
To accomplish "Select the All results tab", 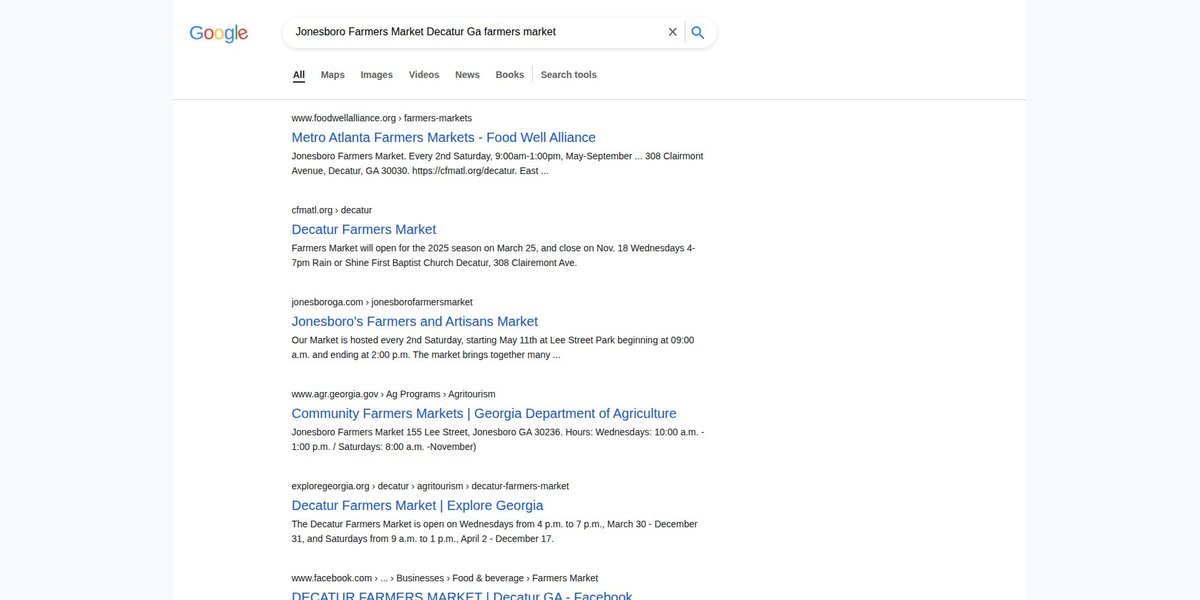I will pyautogui.click(x=299, y=75).
